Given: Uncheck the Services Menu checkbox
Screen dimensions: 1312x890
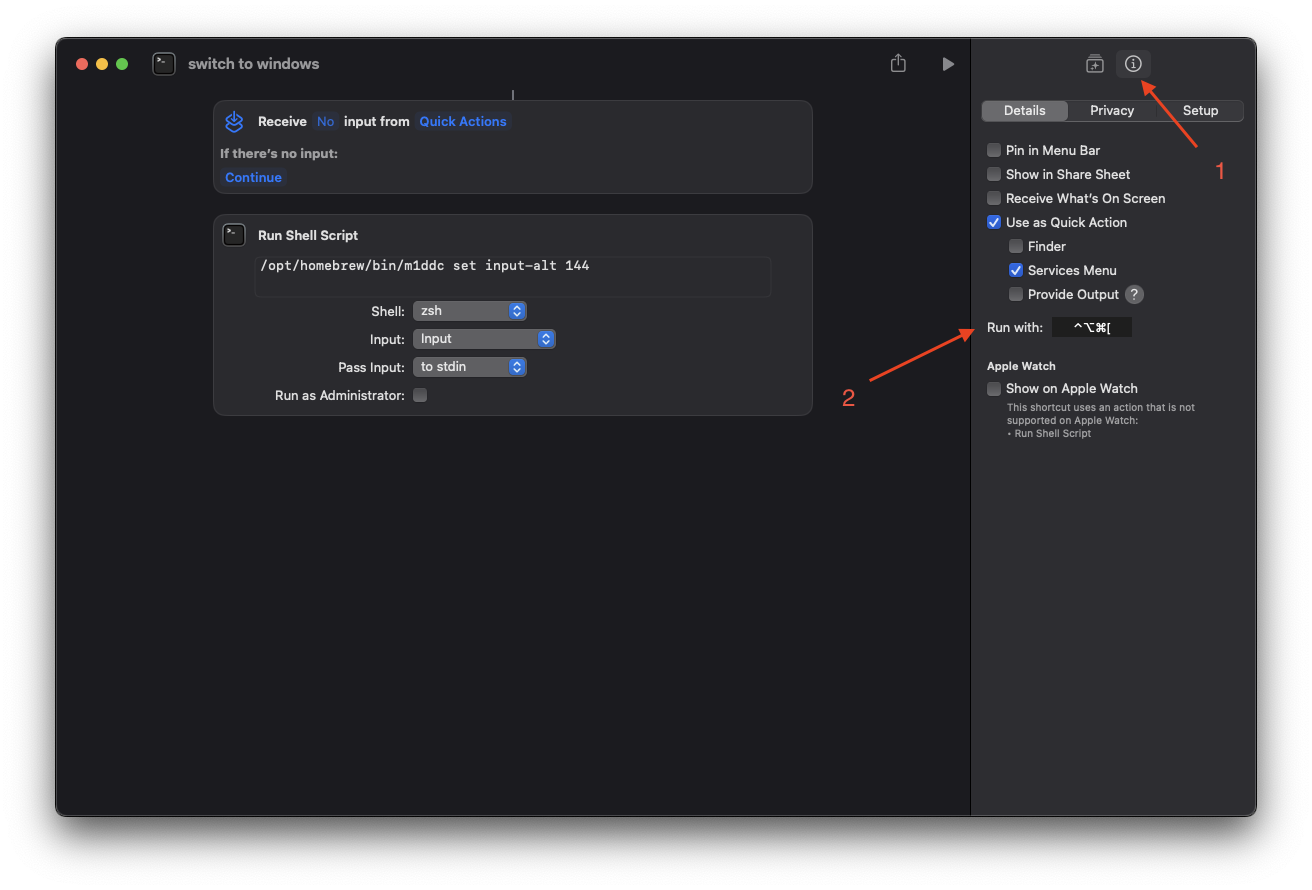Looking at the screenshot, I should [1016, 270].
